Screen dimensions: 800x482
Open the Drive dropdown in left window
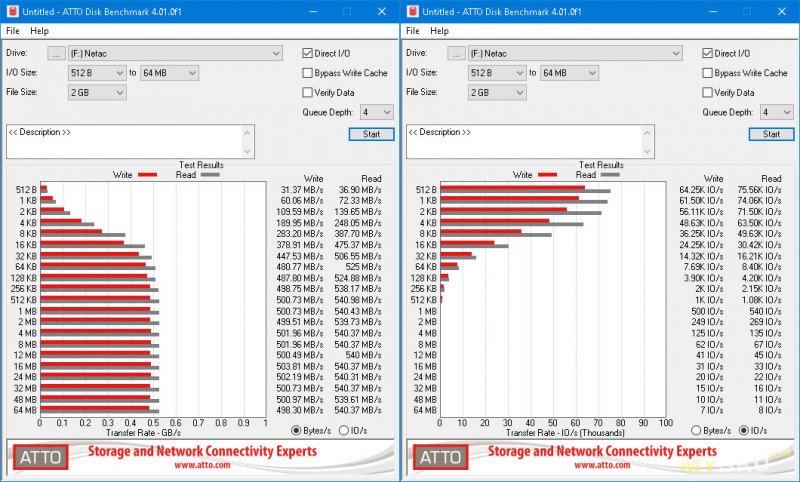175,53
